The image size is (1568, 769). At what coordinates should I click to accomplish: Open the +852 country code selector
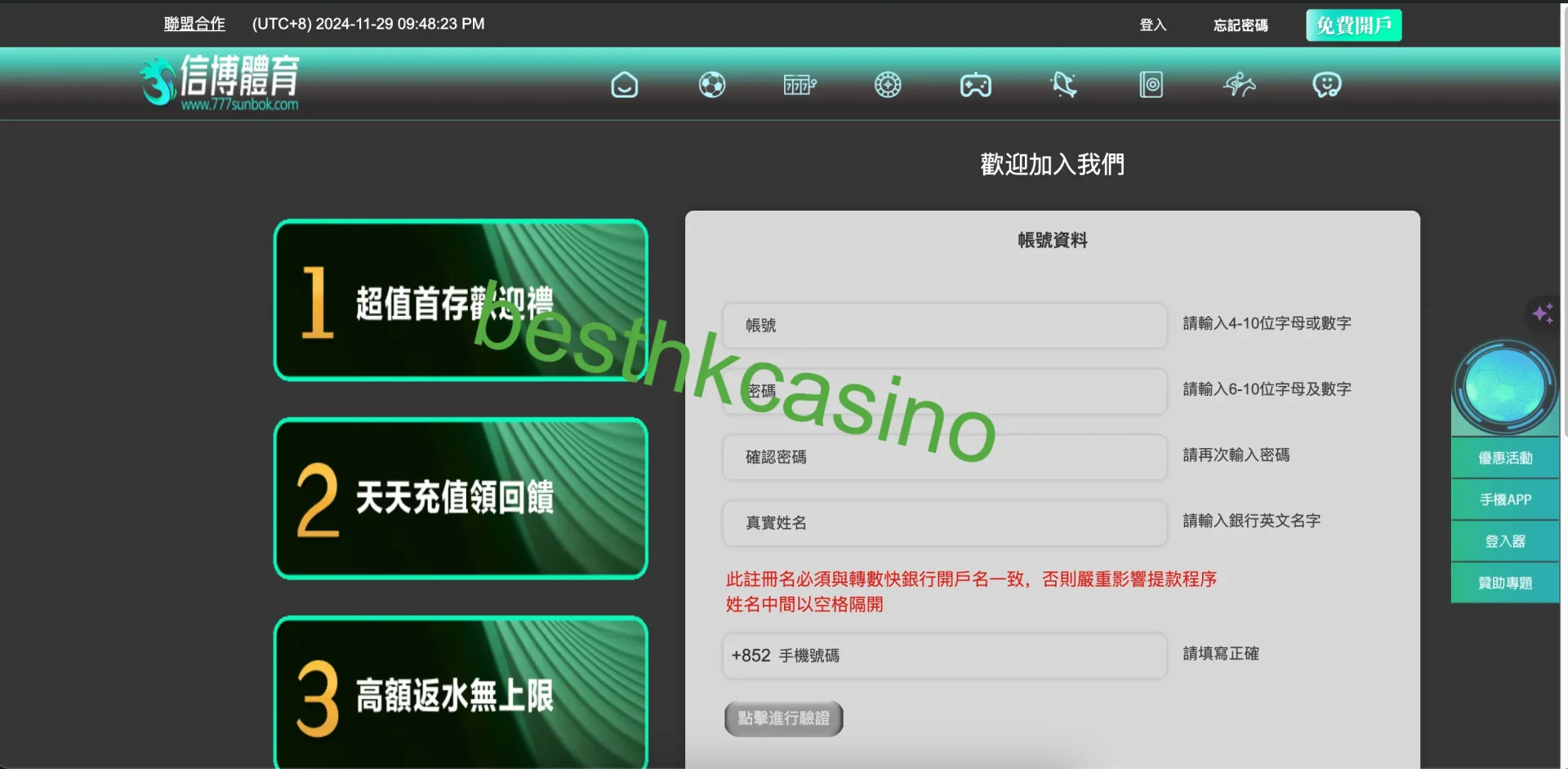pos(751,656)
